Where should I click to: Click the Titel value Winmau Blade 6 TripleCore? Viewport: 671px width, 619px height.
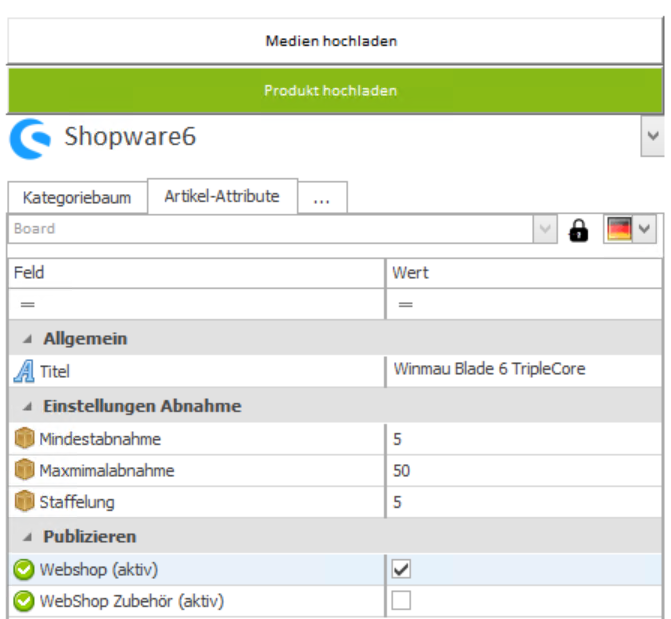click(x=490, y=369)
